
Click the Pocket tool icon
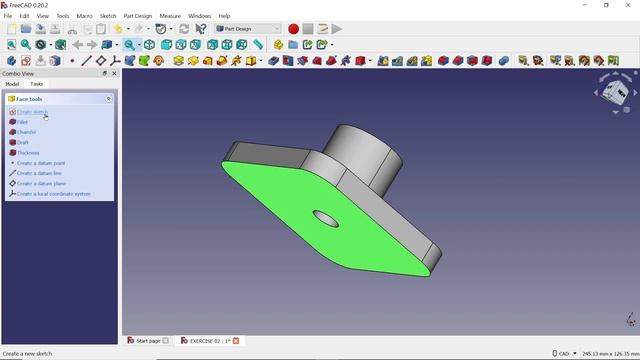tap(273, 61)
